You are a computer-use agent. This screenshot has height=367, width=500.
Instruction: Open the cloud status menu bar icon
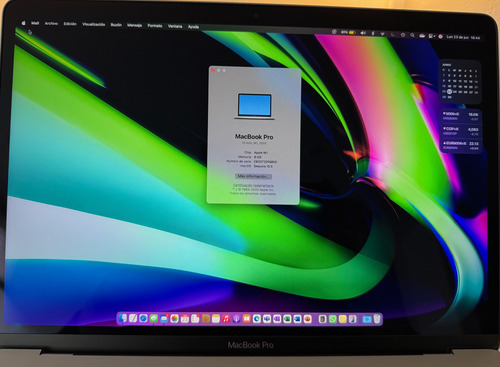(422, 35)
